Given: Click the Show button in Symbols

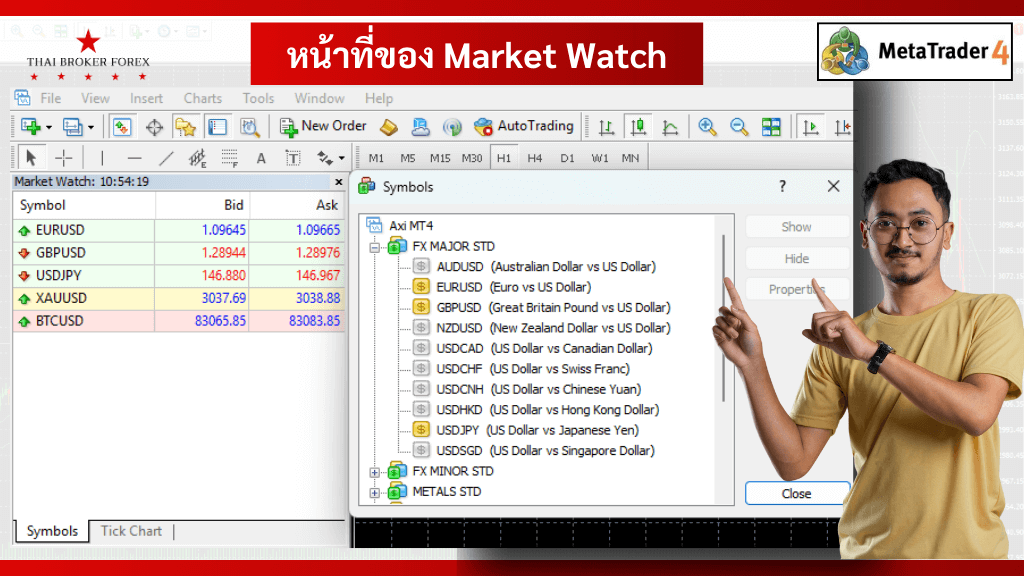Looking at the screenshot, I should point(797,227).
